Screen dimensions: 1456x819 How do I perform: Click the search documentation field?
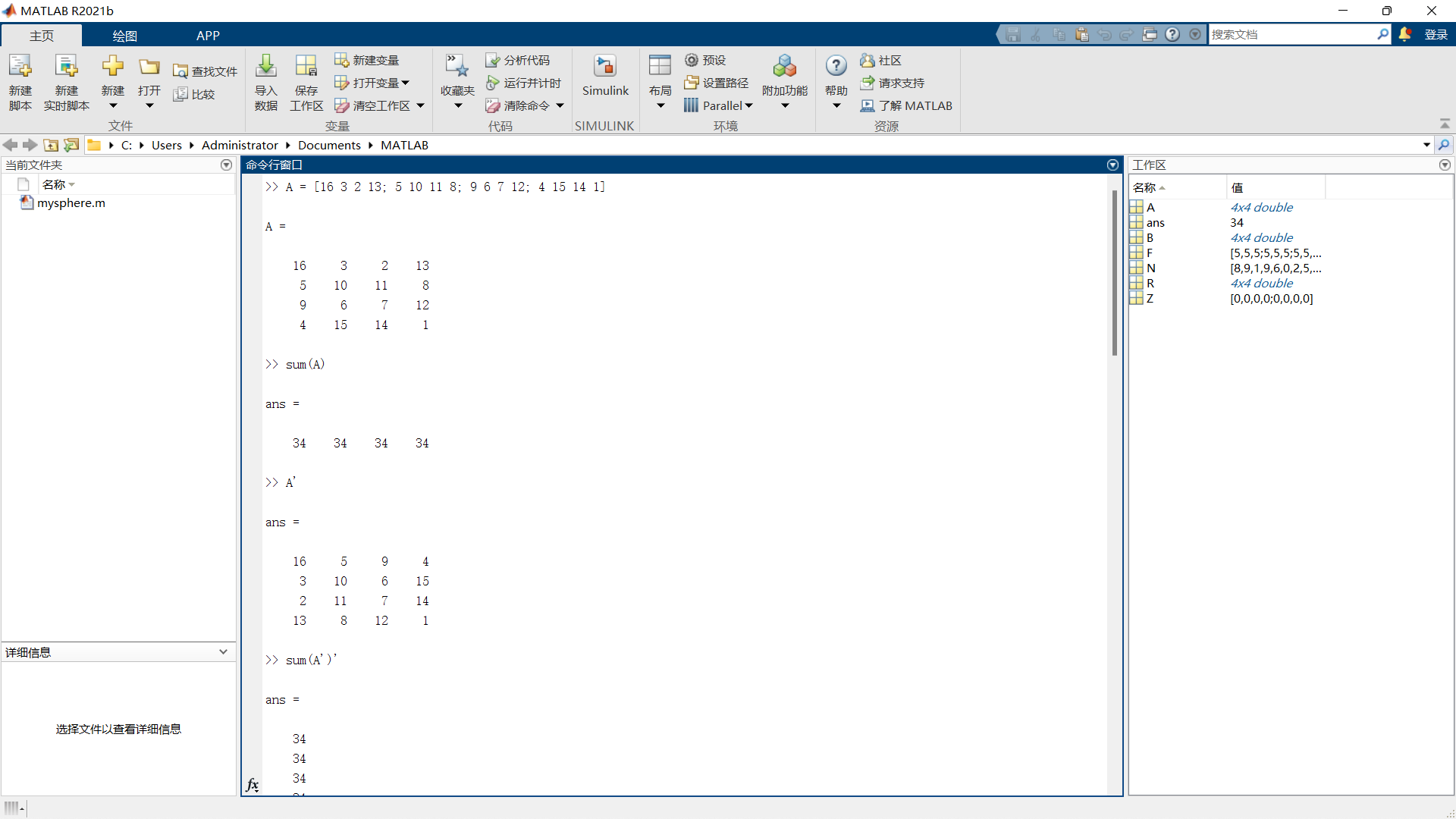tap(1292, 34)
